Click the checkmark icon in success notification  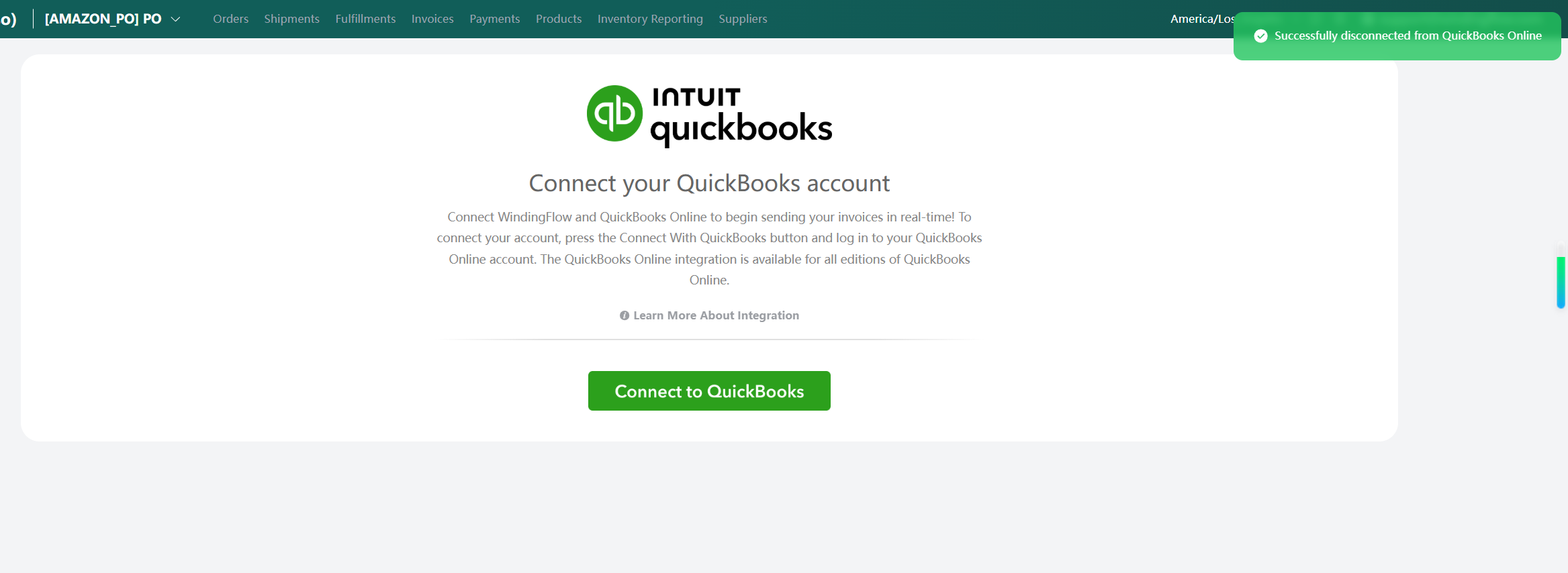[x=1261, y=36]
